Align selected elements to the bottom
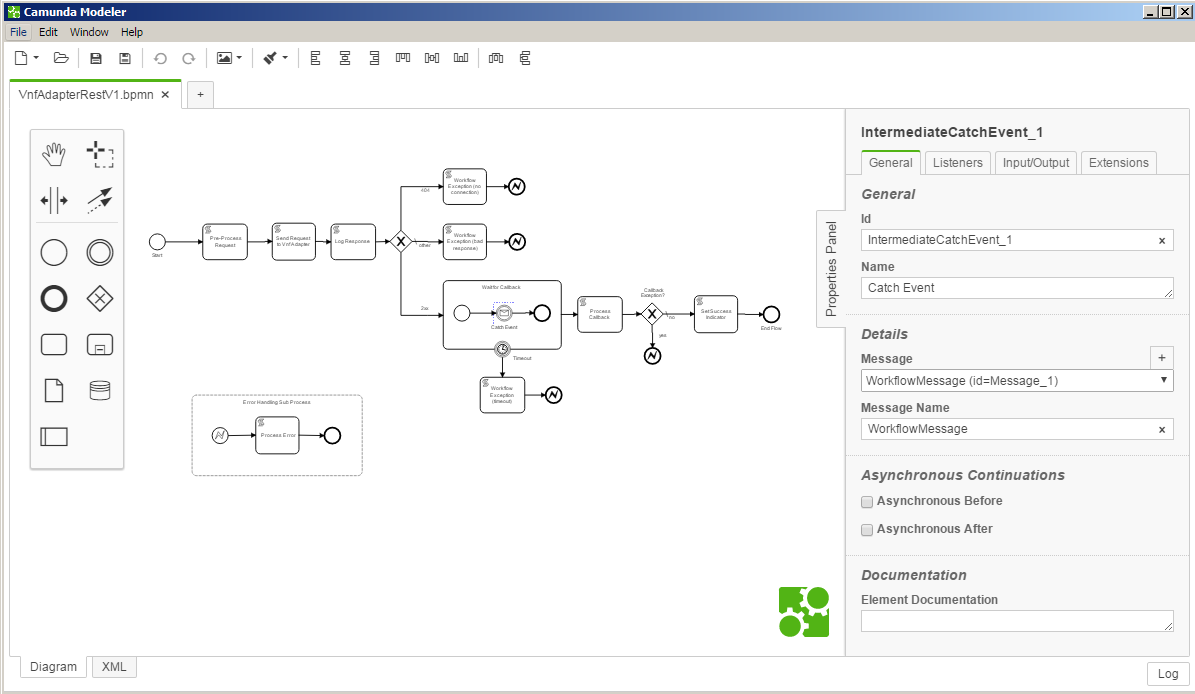1195x694 pixels. pos(461,58)
